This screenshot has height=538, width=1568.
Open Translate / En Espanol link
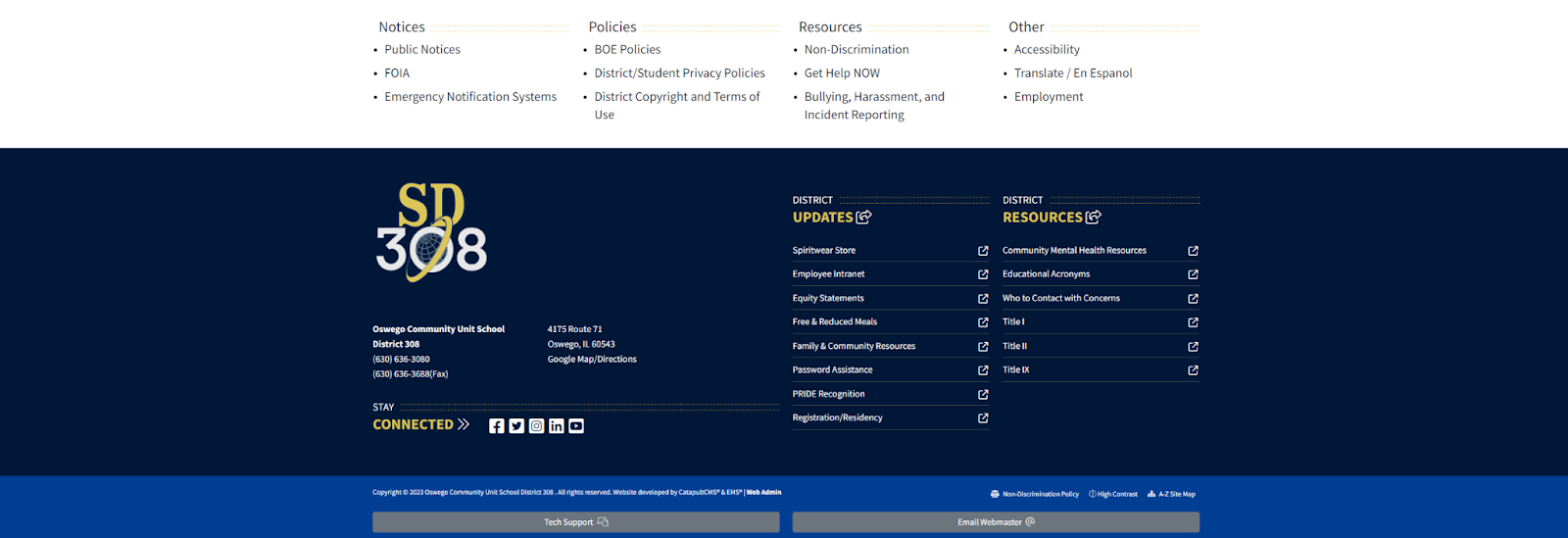pos(1073,73)
